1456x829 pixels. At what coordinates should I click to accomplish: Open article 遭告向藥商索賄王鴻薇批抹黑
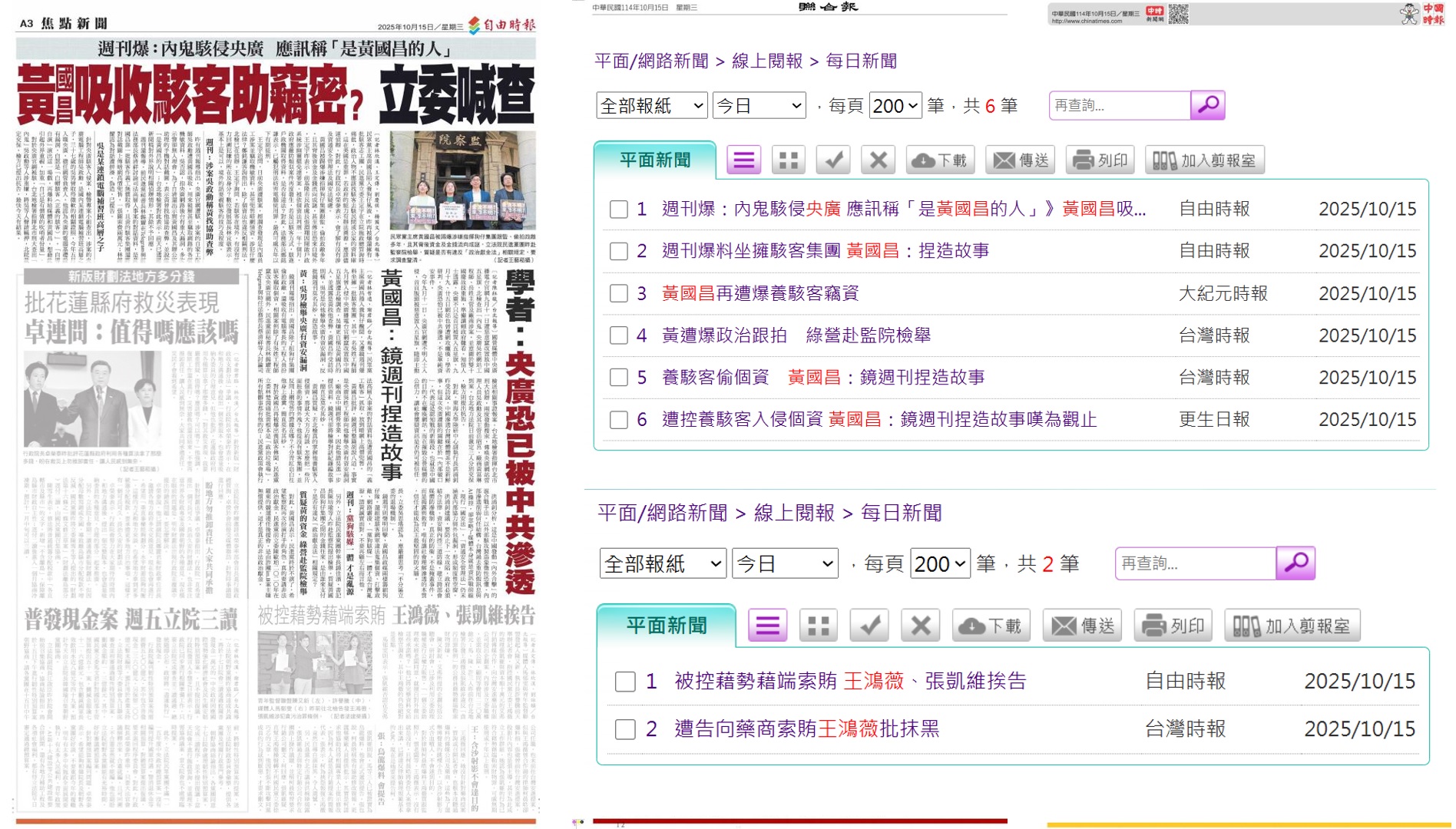[x=806, y=729]
